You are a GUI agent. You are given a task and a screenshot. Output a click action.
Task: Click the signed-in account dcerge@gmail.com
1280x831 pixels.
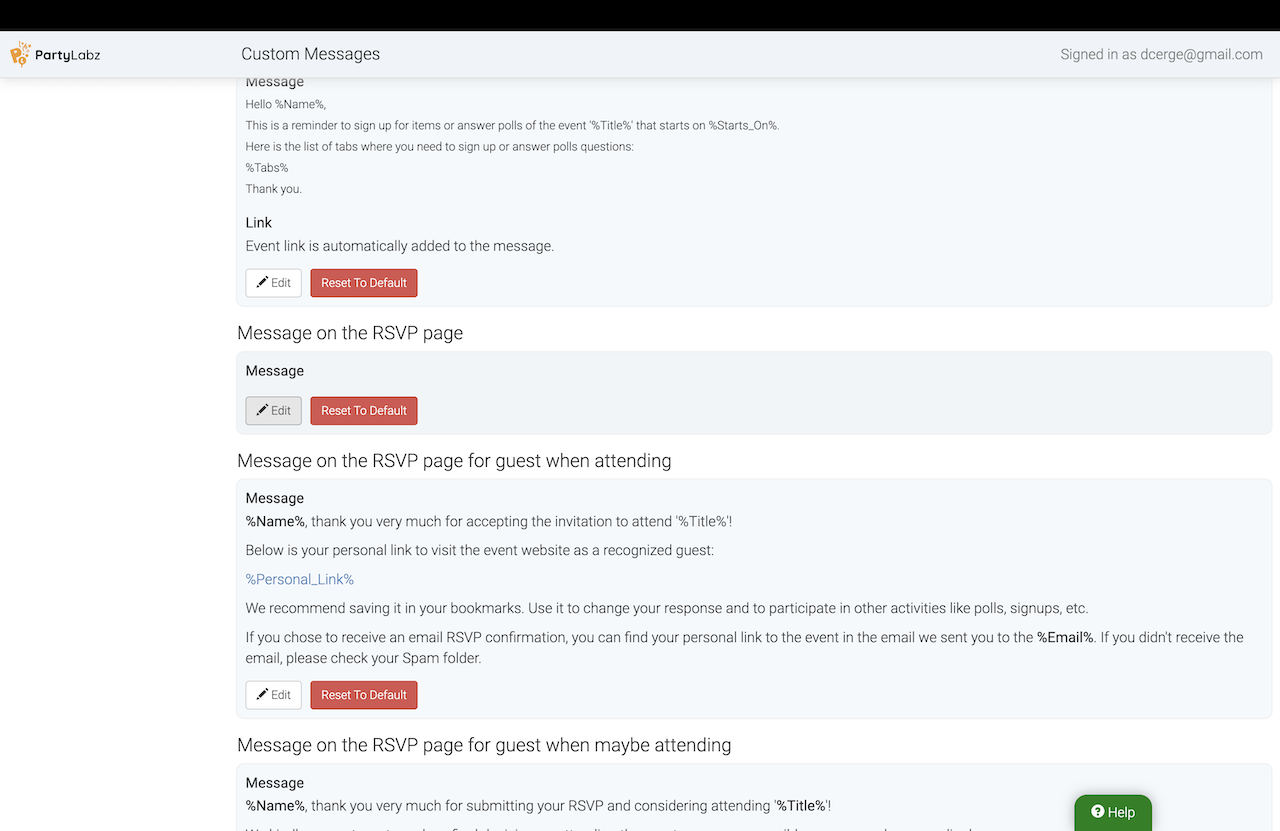[1161, 54]
